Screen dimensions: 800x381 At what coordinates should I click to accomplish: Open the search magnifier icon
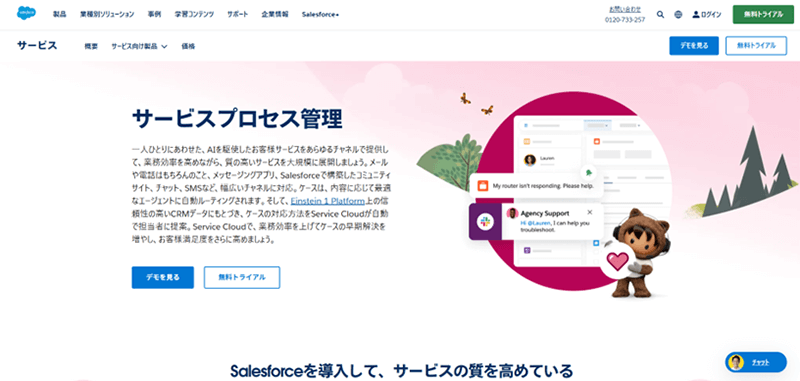[660, 15]
